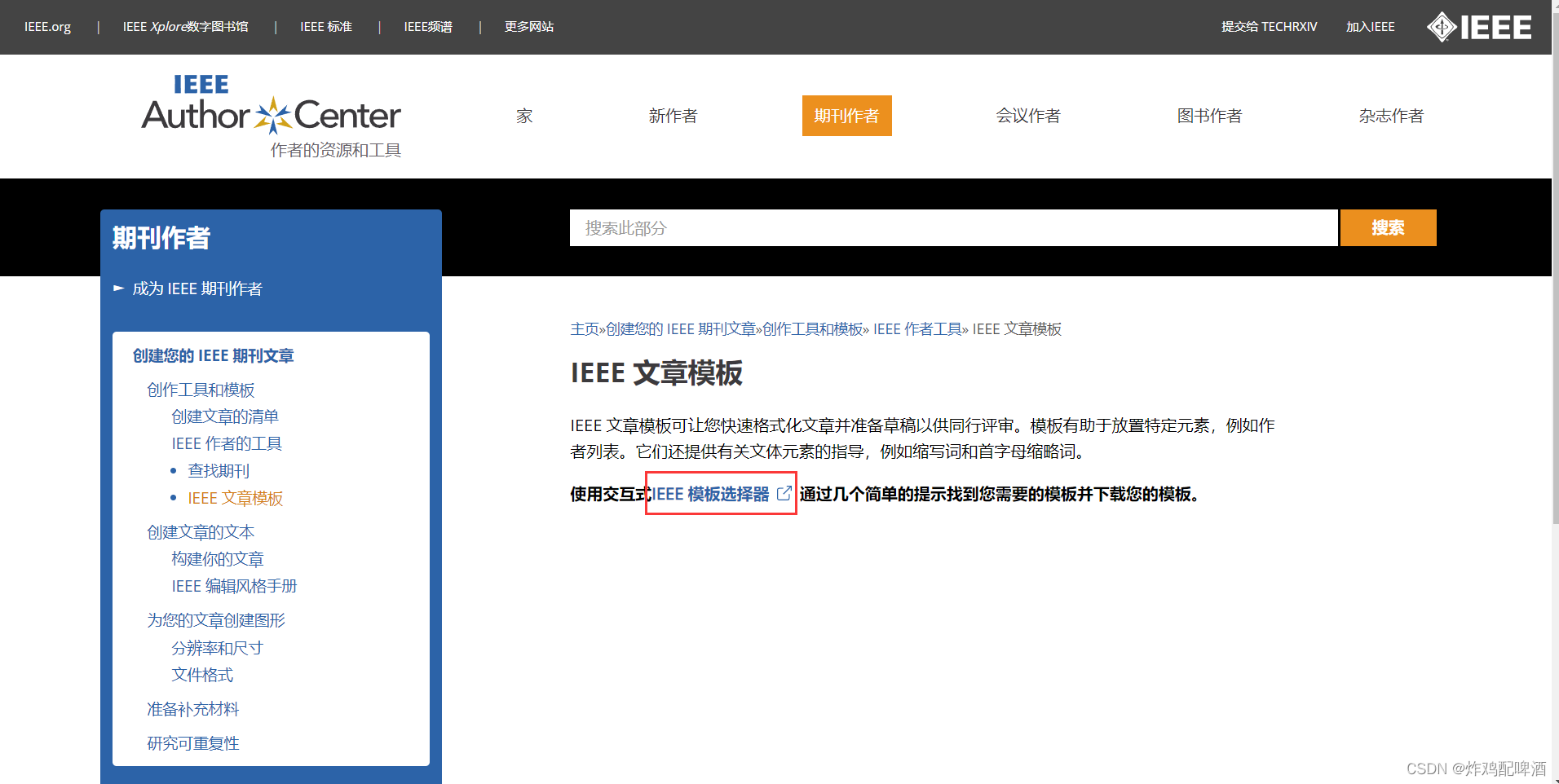The height and width of the screenshot is (784, 1559).
Task: Open the IEEE 模板选择器 link
Action: click(712, 494)
